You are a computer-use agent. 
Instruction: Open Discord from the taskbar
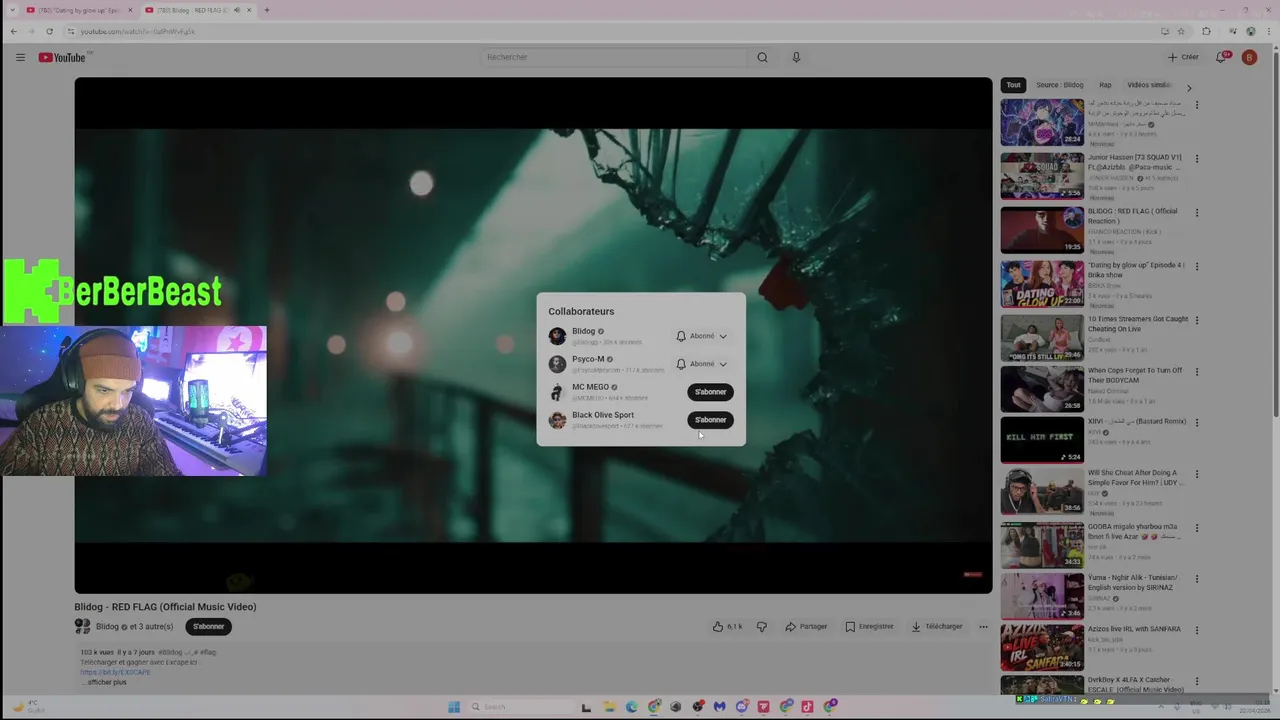(742, 707)
